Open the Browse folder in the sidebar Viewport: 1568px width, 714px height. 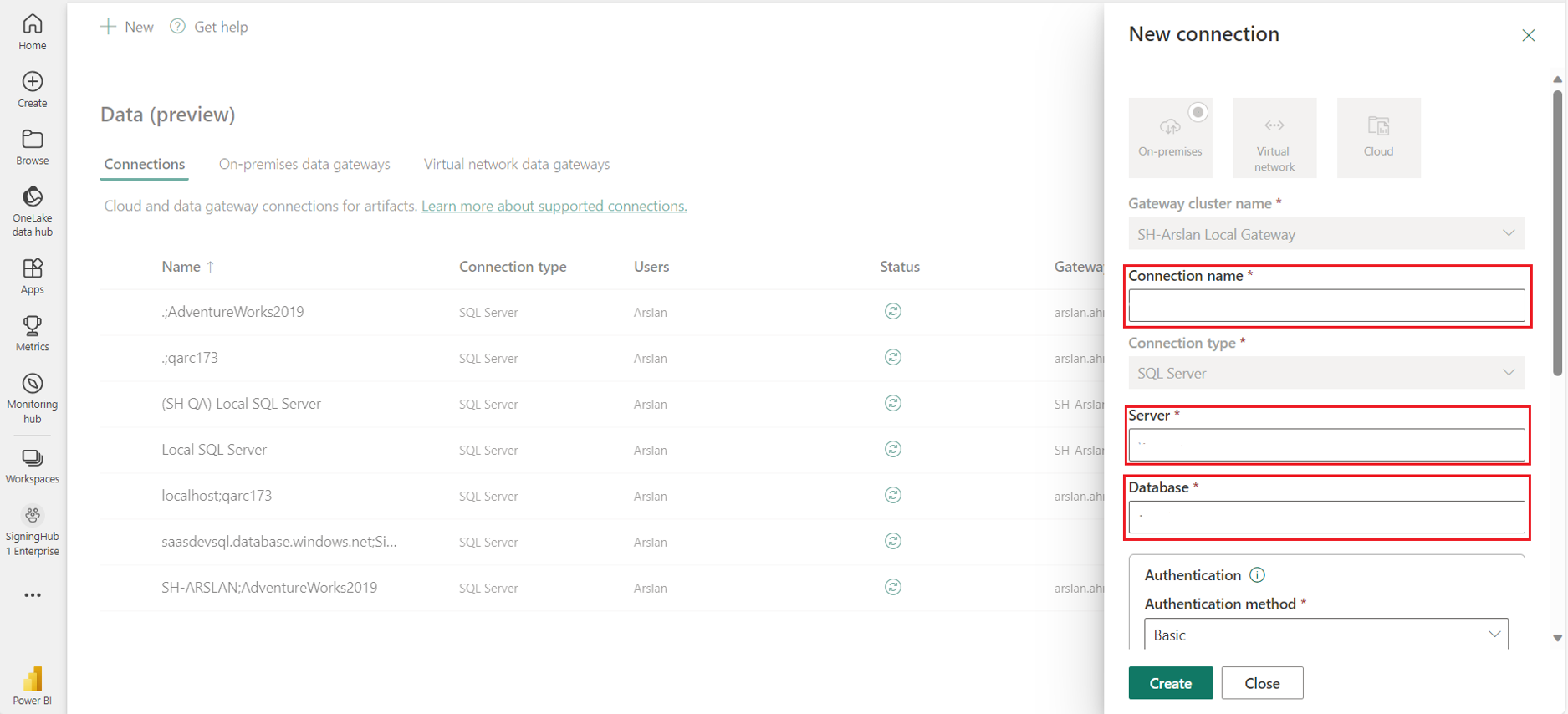point(33,147)
